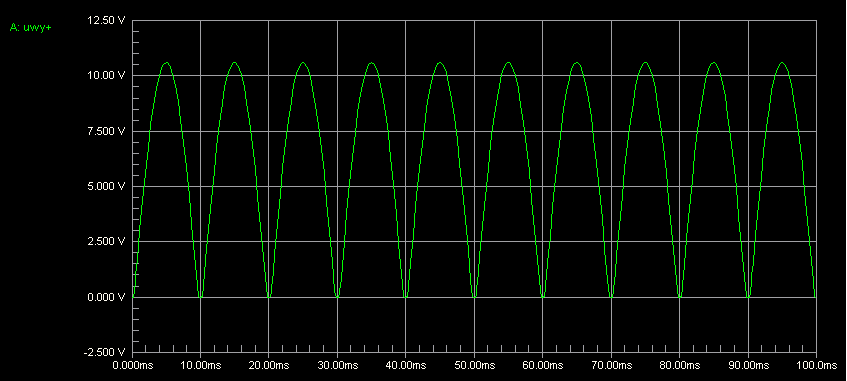Click the 90.00ms time label
847x381 pixels.
(748, 365)
